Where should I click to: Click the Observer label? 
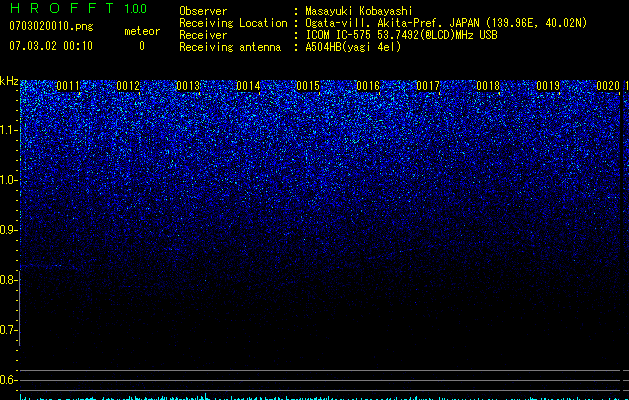click(x=203, y=11)
